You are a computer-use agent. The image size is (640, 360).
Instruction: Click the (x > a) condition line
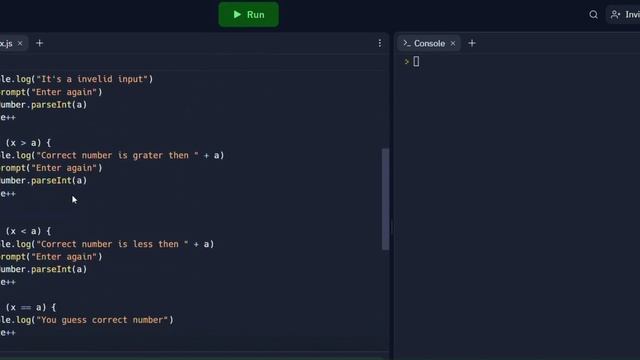(28, 143)
